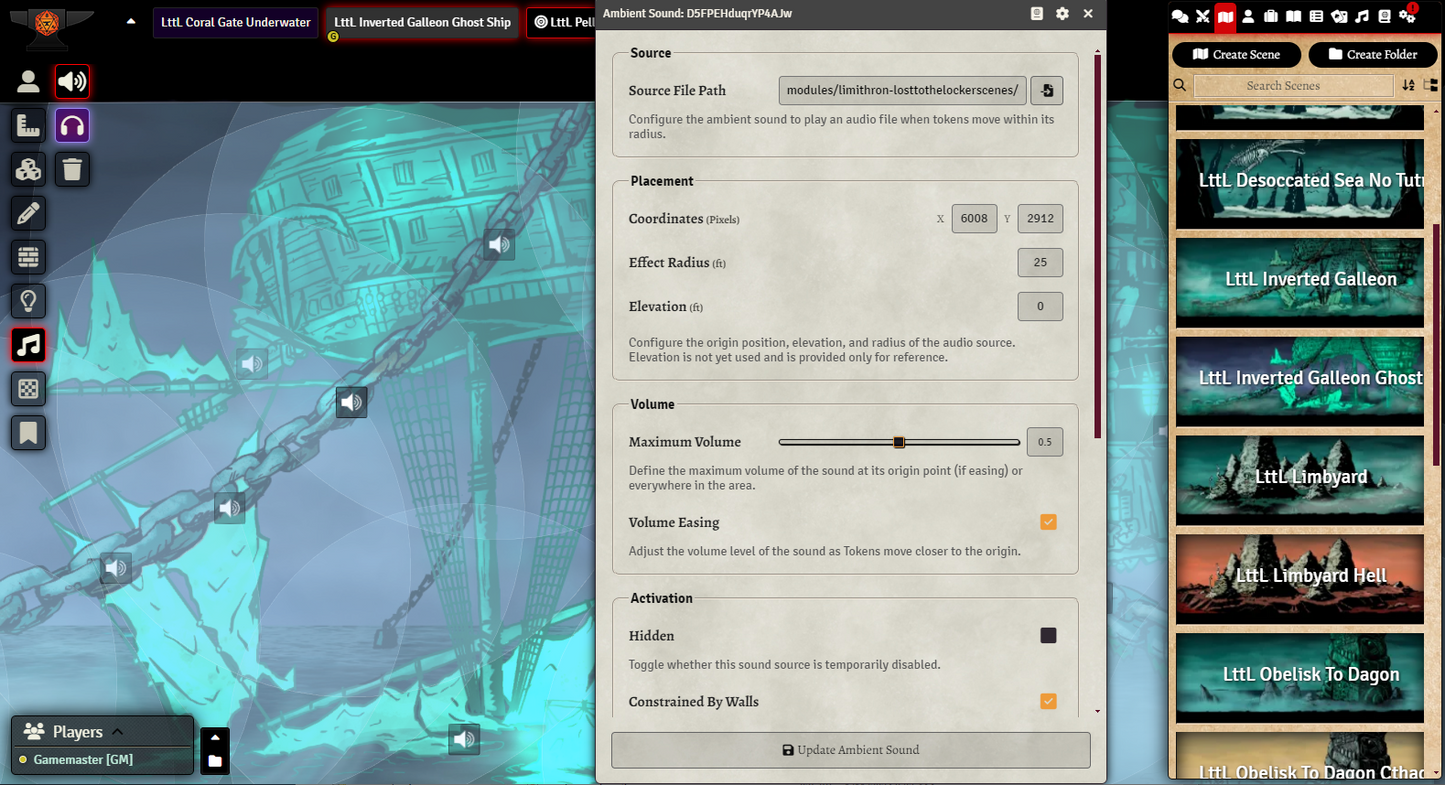This screenshot has height=785, width=1445.
Task: Click the Clear Sounds trash icon
Action: 72,170
